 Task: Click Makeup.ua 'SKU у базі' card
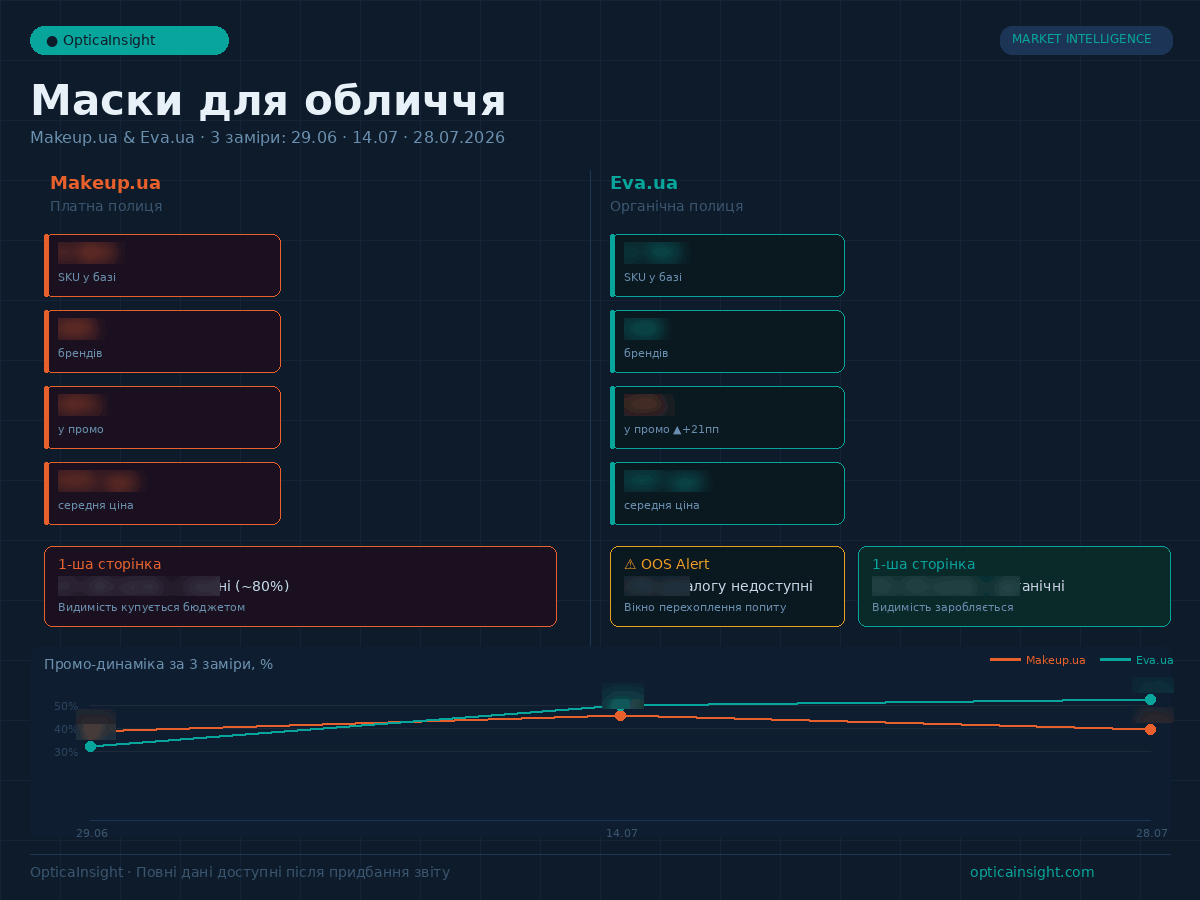pyautogui.click(x=162, y=265)
